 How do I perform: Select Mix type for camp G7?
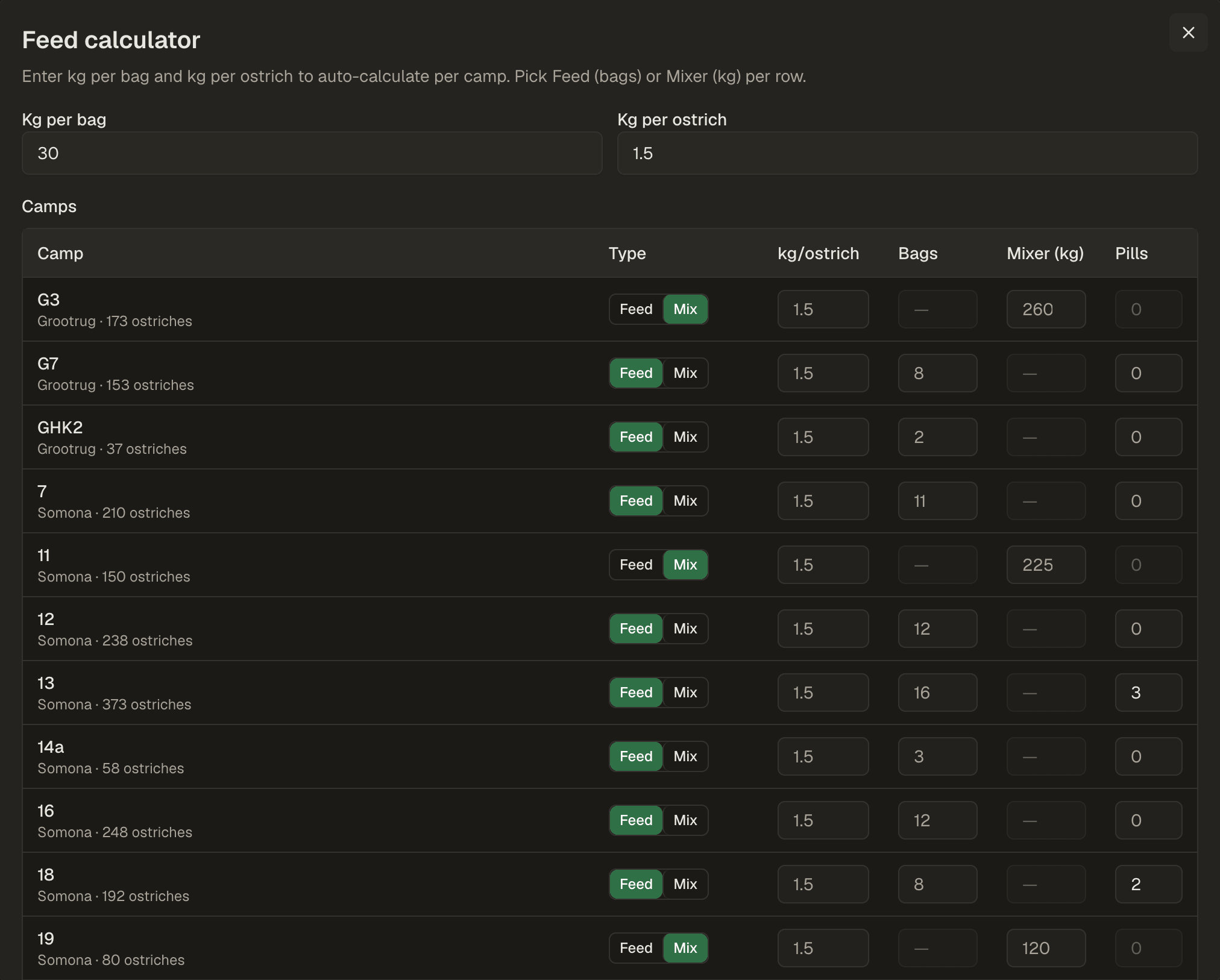[685, 373]
